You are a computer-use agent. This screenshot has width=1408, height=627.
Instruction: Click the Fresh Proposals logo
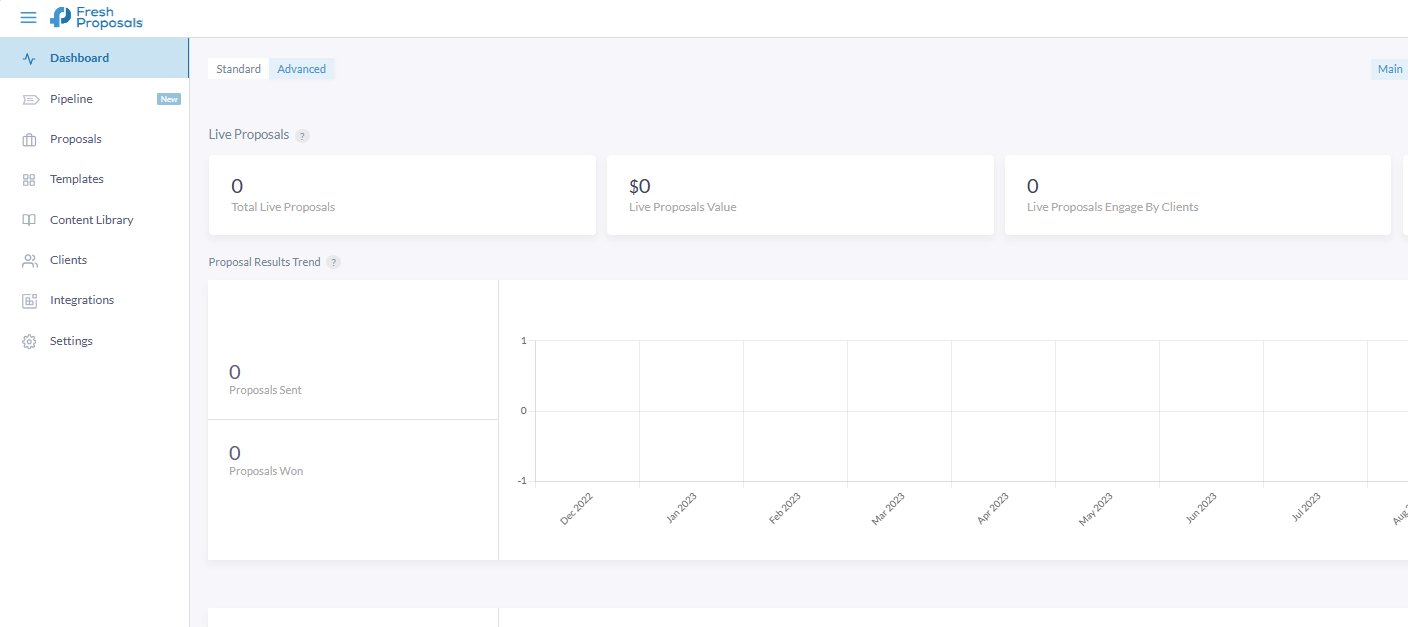coord(97,18)
